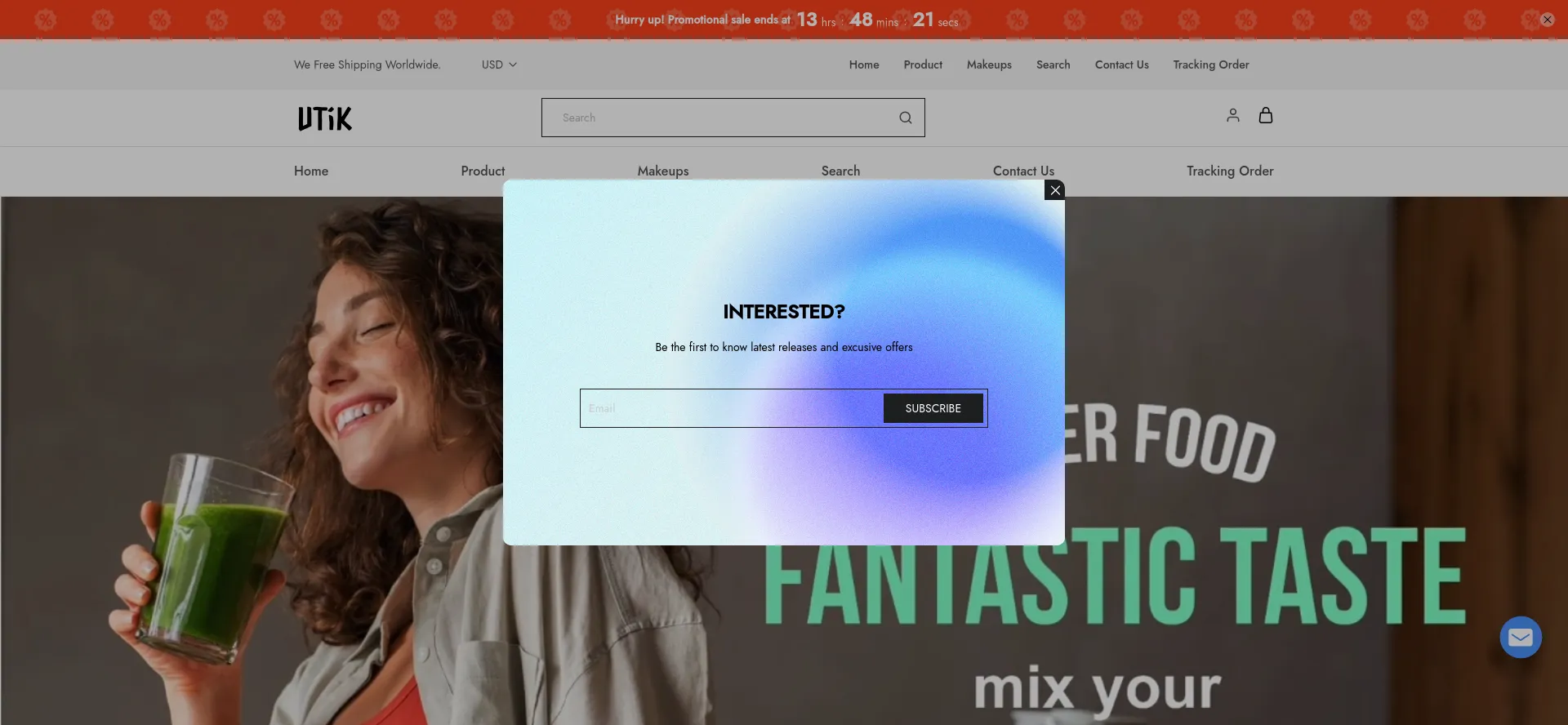Image resolution: width=1568 pixels, height=725 pixels.
Task: Click the 'Be the first to know' description
Action: click(x=784, y=347)
